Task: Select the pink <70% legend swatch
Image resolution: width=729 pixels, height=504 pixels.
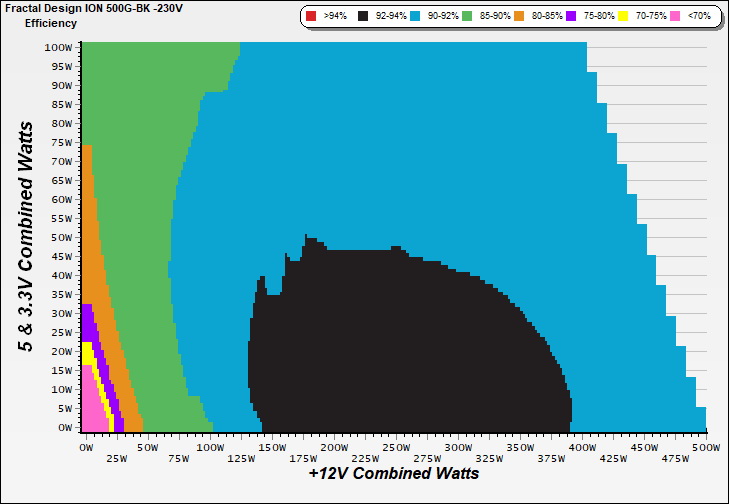Action: pyautogui.click(x=676, y=17)
